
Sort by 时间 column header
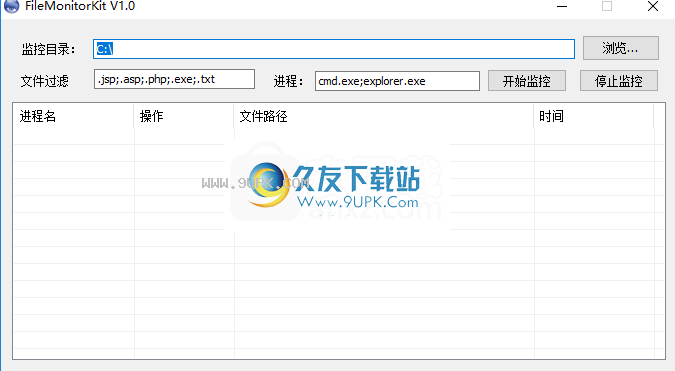point(594,116)
